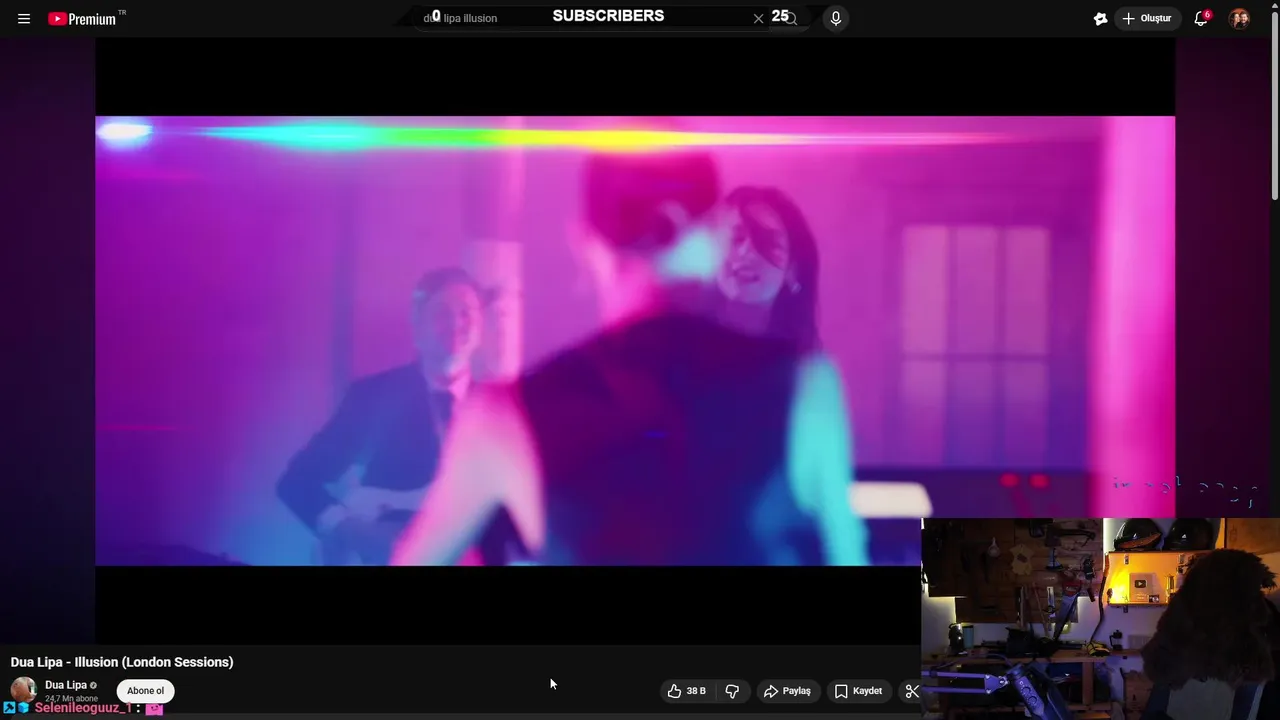The width and height of the screenshot is (1280, 720).
Task: Open the sparkle icon beside Oluştur
Action: coord(1100,18)
